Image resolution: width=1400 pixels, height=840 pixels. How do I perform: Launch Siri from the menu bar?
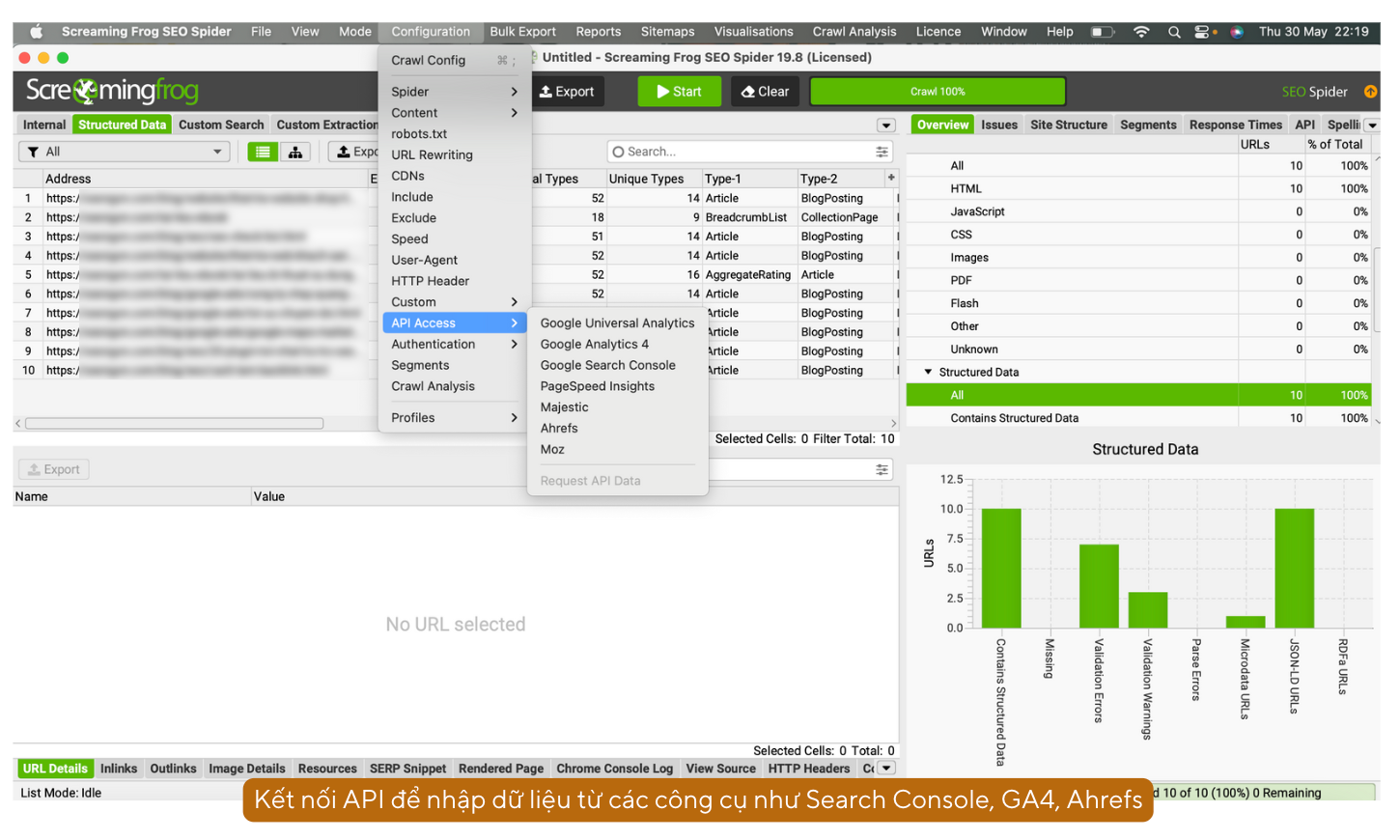tap(1236, 32)
